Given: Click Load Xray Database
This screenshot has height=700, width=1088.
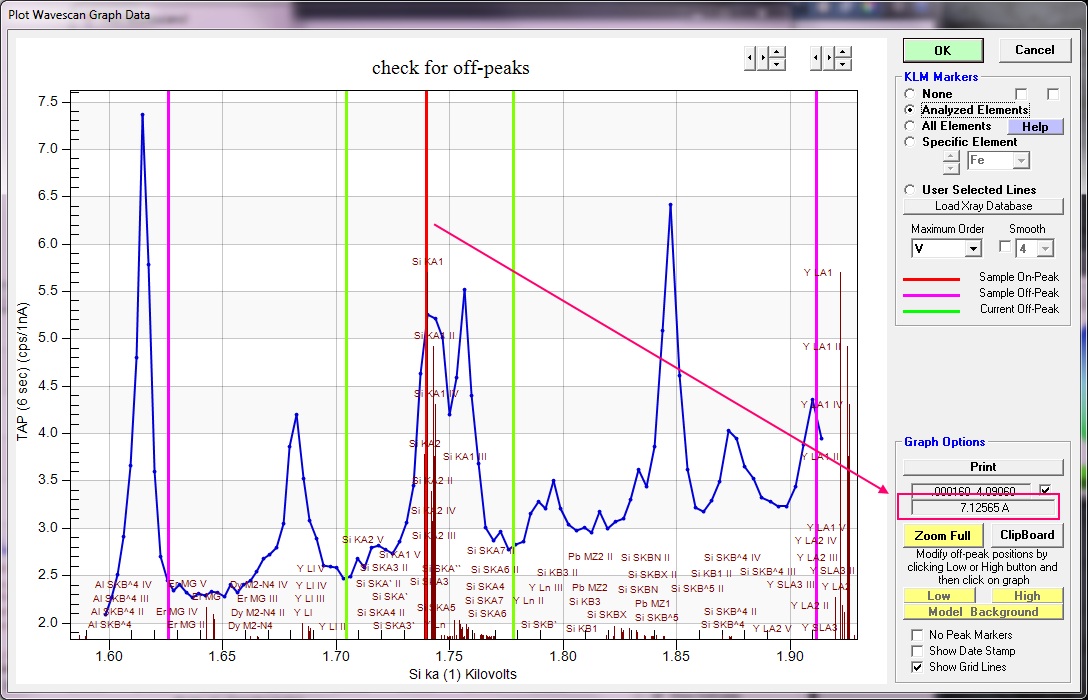Looking at the screenshot, I should tap(982, 206).
